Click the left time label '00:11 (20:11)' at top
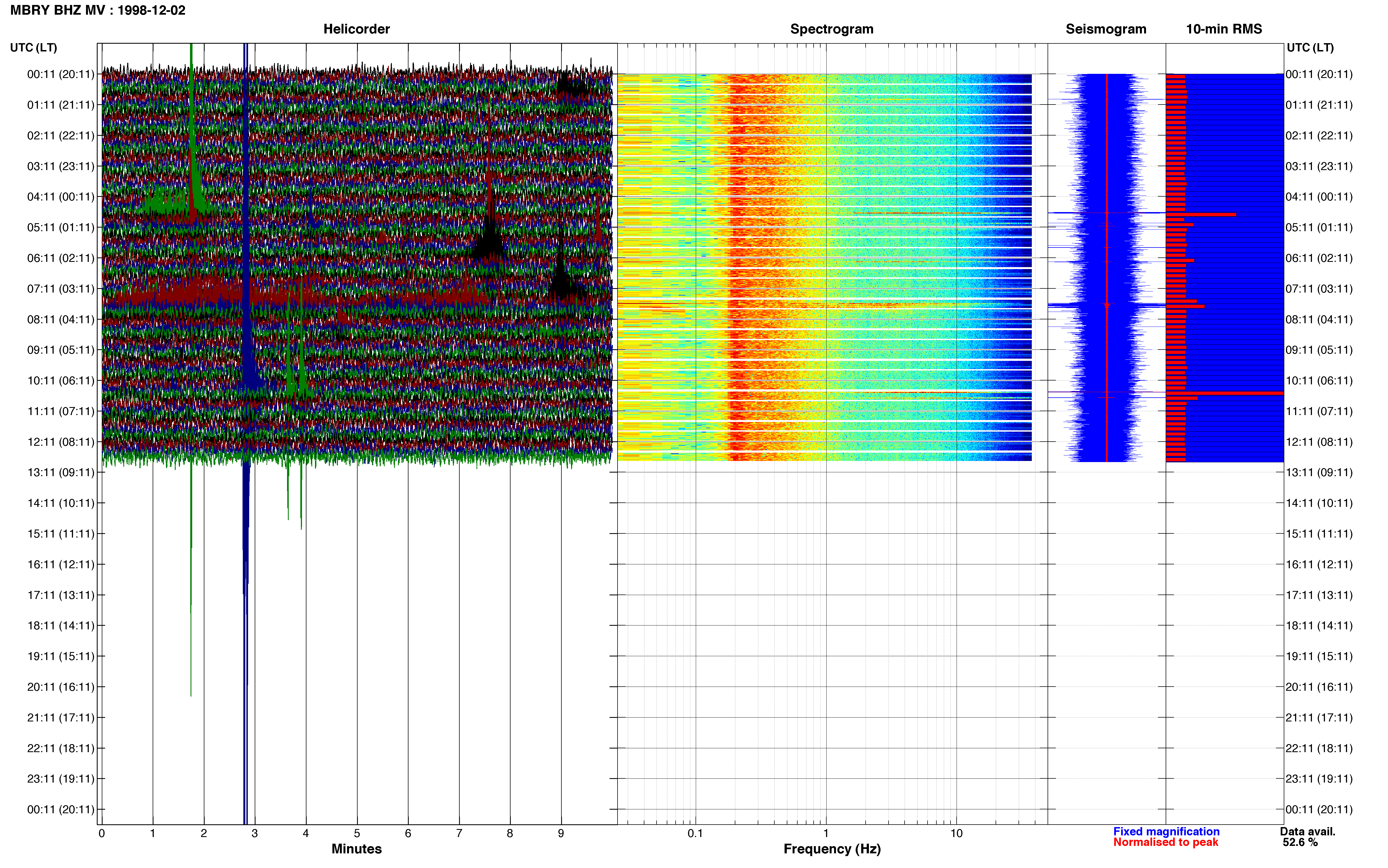 click(61, 74)
